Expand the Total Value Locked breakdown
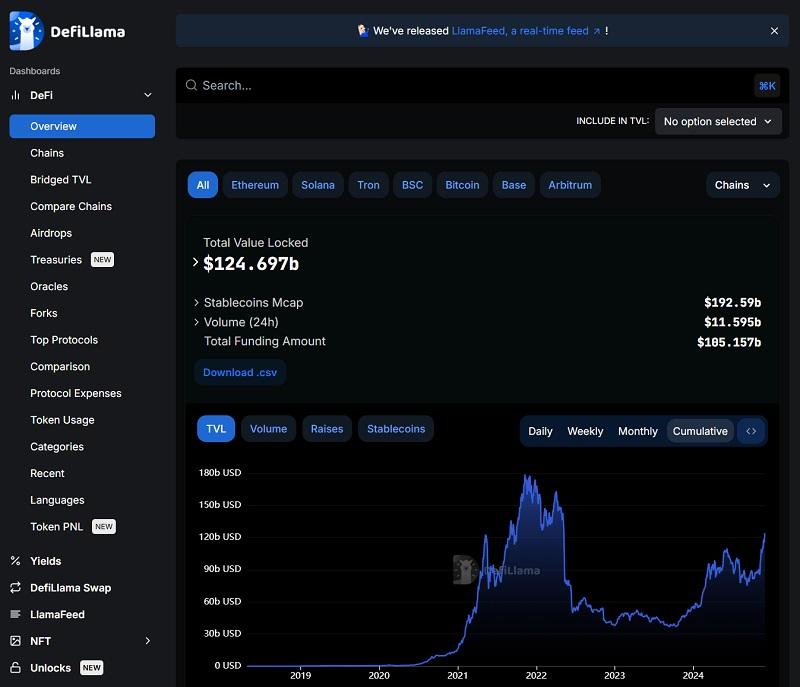The width and height of the screenshot is (800, 687). [195, 262]
